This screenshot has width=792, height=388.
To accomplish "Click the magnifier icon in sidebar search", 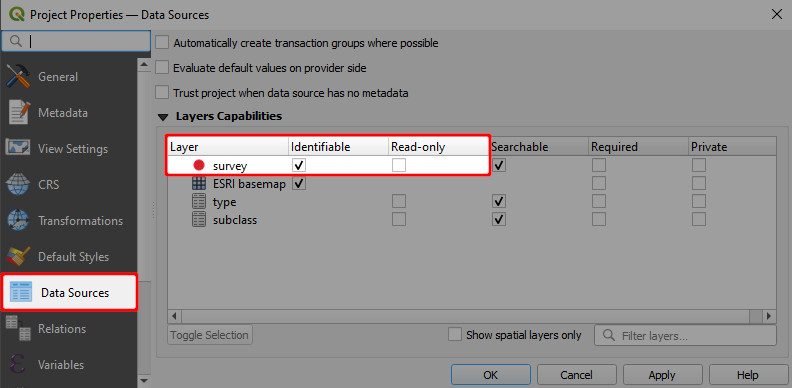I will [15, 41].
